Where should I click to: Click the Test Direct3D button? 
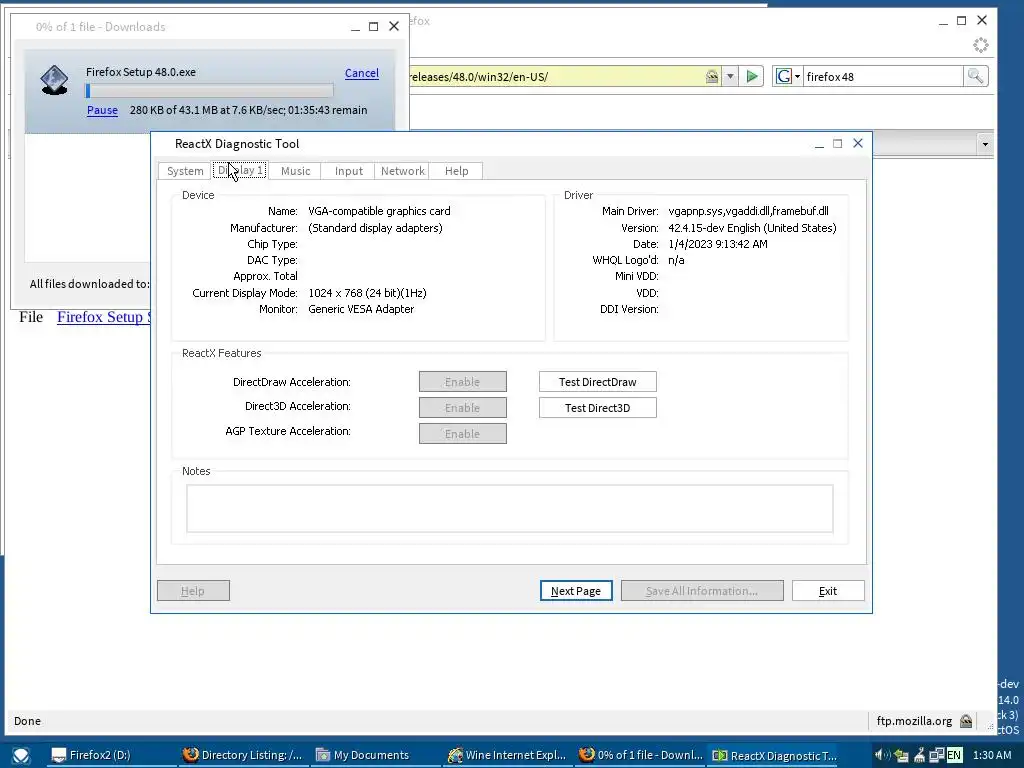[x=598, y=408]
